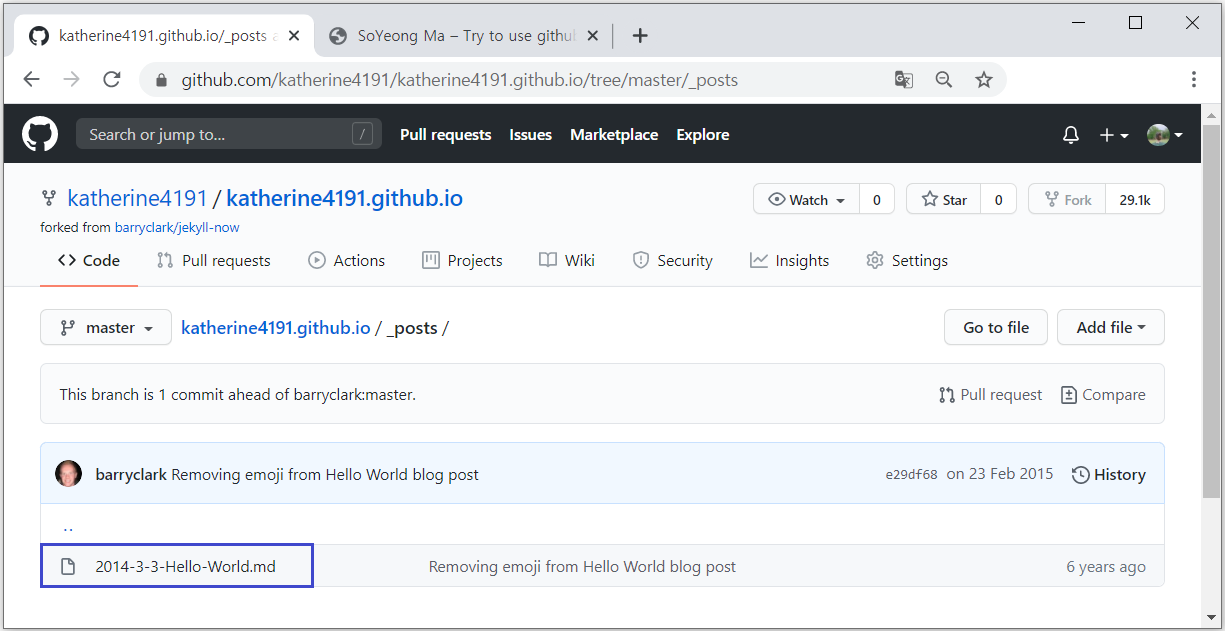This screenshot has width=1225, height=631.
Task: Open commit hash e29df68
Action: [911, 475]
